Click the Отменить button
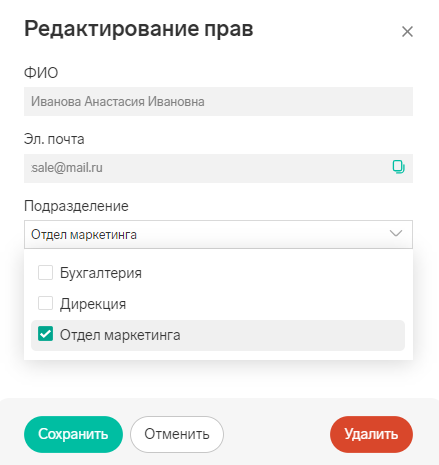 (177, 434)
